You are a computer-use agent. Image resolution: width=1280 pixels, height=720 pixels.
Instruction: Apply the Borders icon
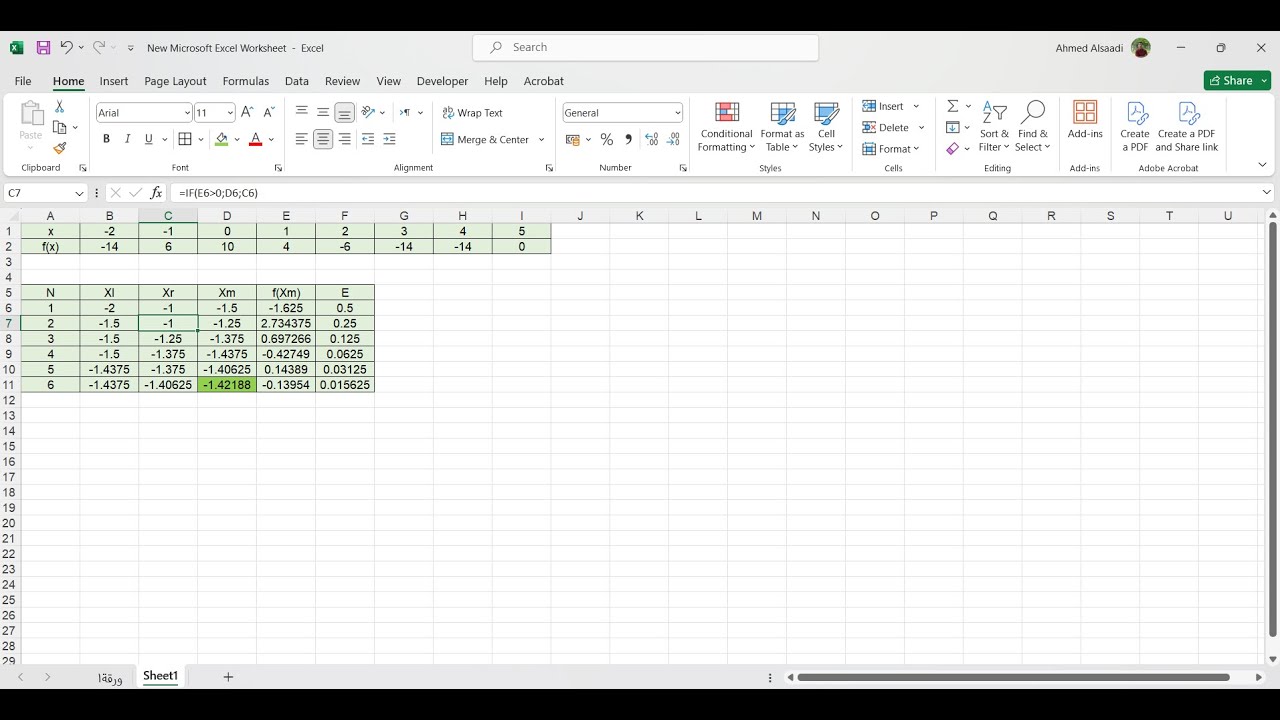pos(185,139)
